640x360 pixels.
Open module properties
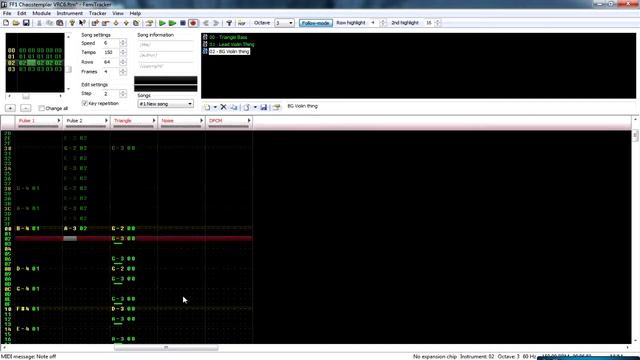(149, 23)
